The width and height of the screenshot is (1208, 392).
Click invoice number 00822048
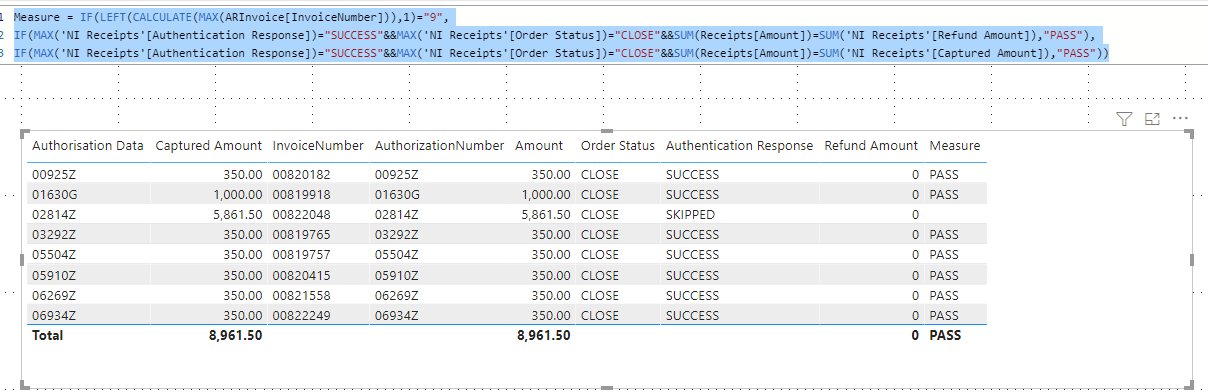coord(301,215)
